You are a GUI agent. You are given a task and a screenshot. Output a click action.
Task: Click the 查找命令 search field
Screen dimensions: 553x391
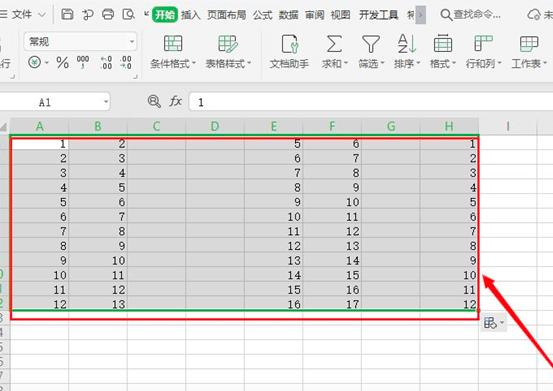click(x=470, y=15)
